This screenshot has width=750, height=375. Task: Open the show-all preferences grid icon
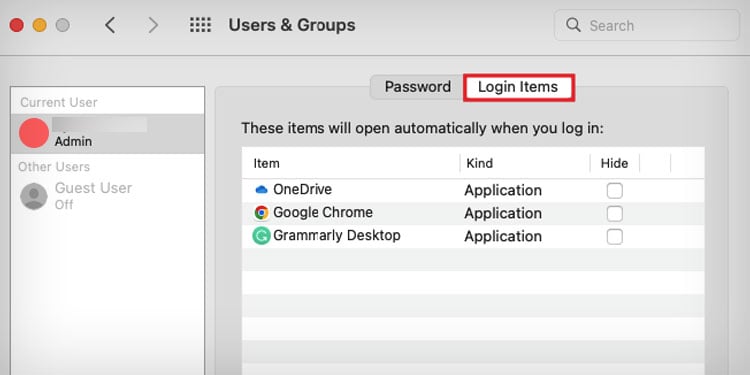click(x=200, y=25)
